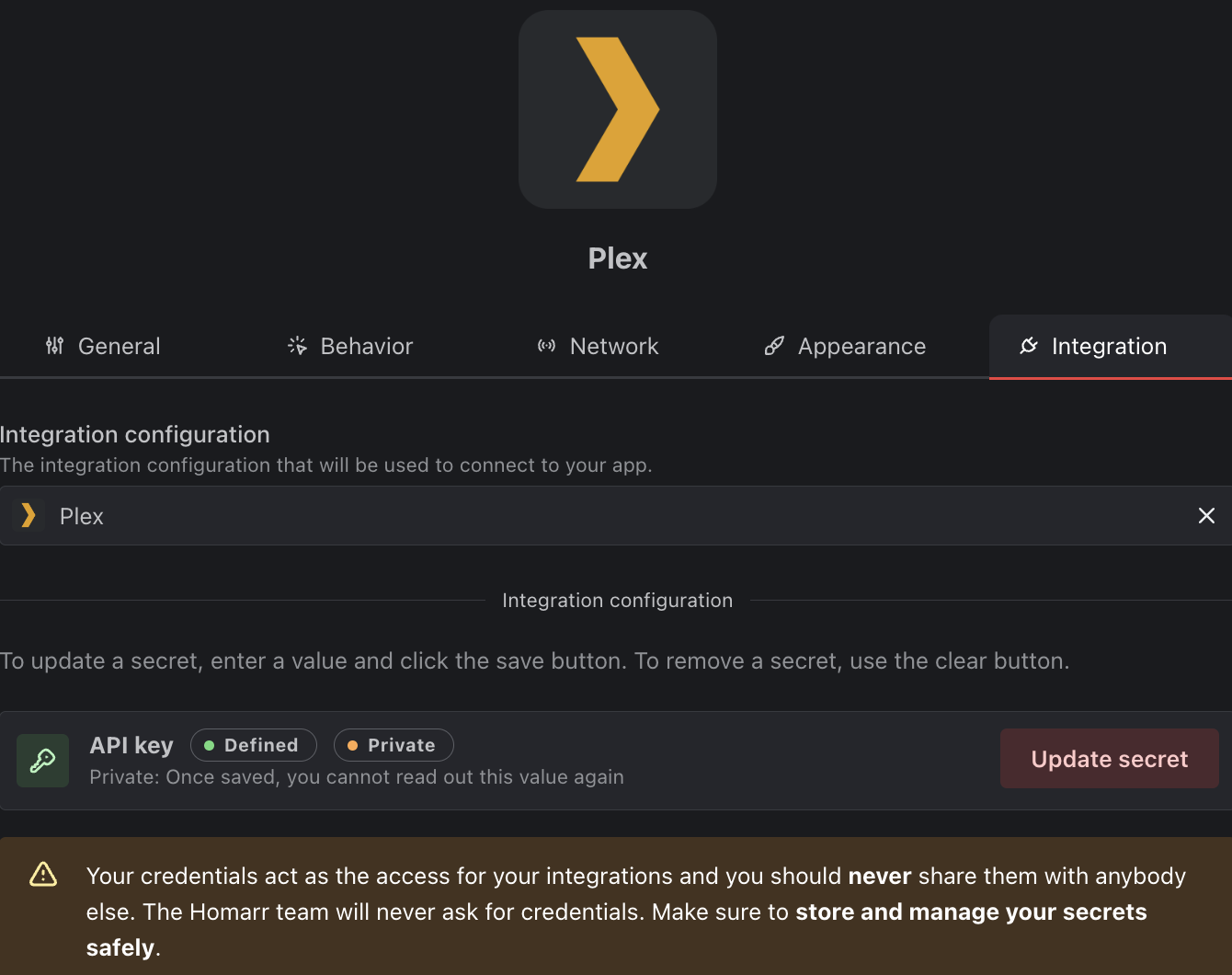Viewport: 1232px width, 975px height.
Task: Switch to the Network tab
Action: (x=599, y=346)
